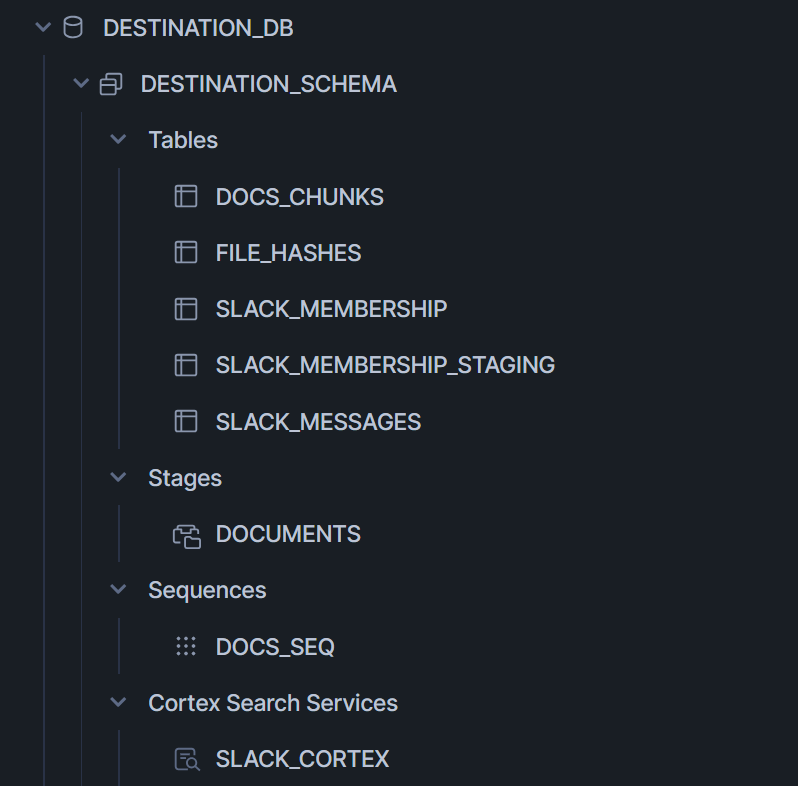Click the sequence dots icon beside DOCS_SEQ
Viewport: 798px width, 786px height.
coord(186,647)
